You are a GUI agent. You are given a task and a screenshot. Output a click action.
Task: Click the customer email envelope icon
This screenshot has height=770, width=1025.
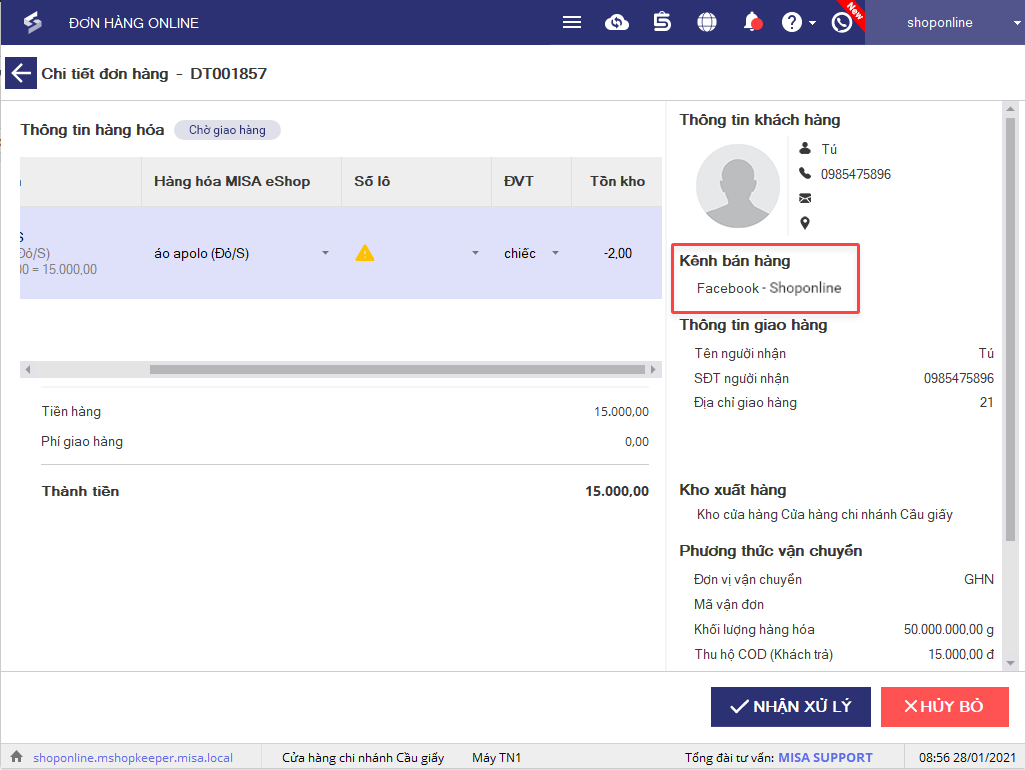coord(805,198)
